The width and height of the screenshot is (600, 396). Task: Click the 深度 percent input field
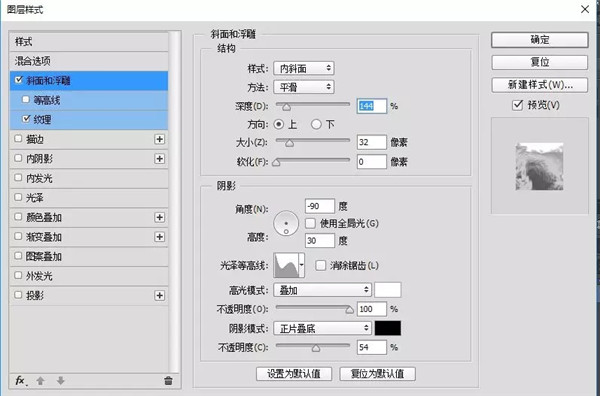click(x=372, y=106)
